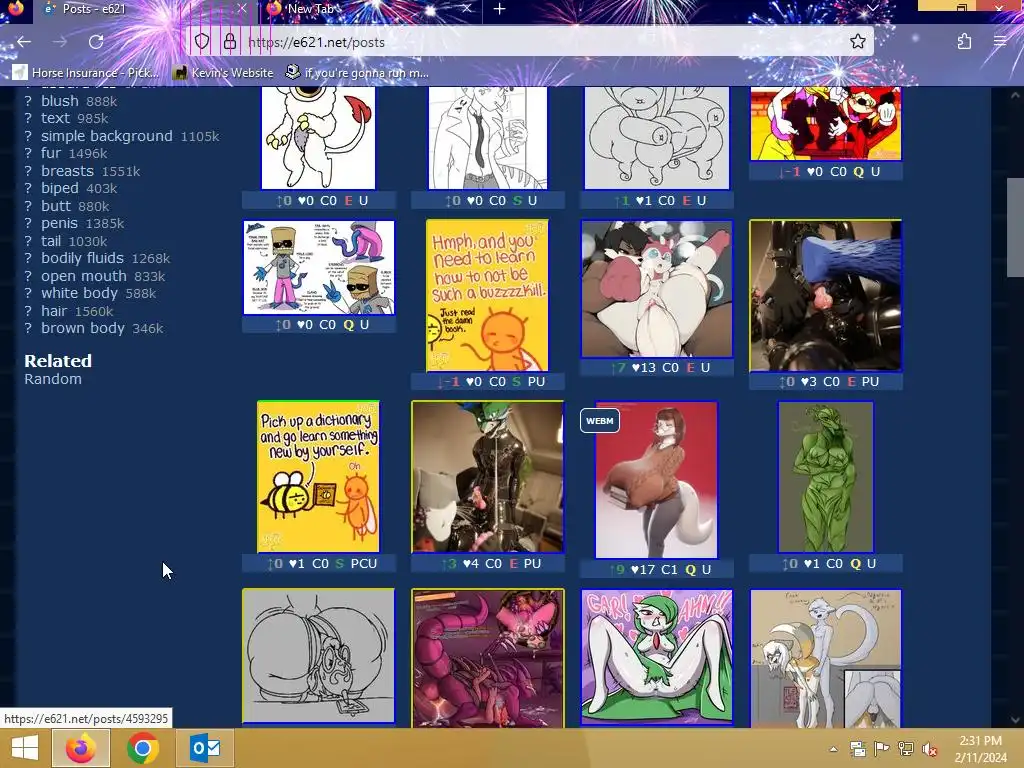
Task: Close the Posts - e621 tab
Action: (x=242, y=8)
